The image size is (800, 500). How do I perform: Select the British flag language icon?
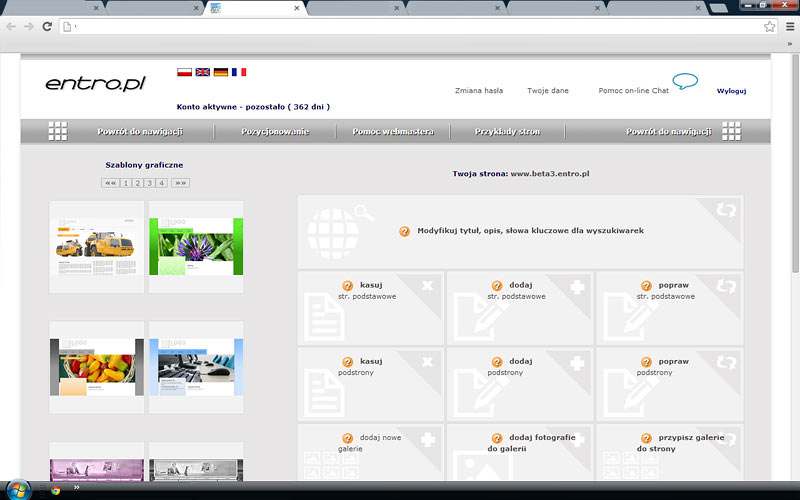[x=202, y=72]
